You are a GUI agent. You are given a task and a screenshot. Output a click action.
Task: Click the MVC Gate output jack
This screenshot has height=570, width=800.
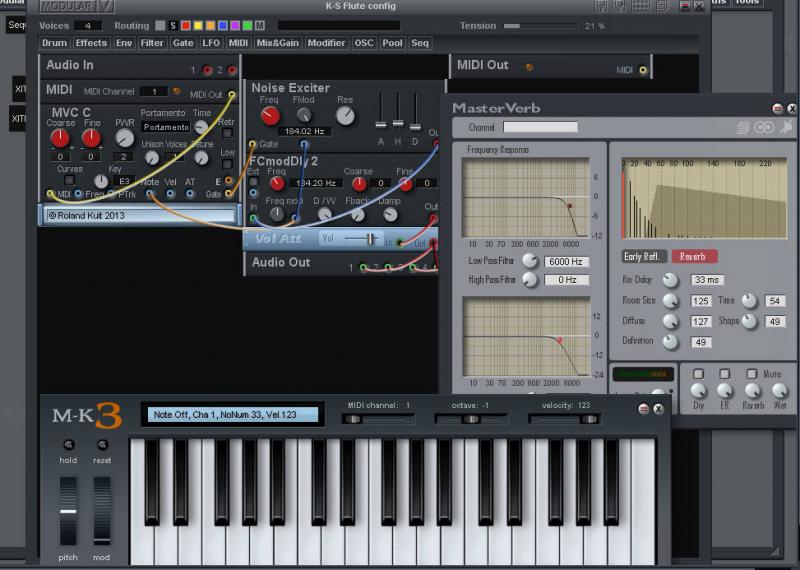229,193
